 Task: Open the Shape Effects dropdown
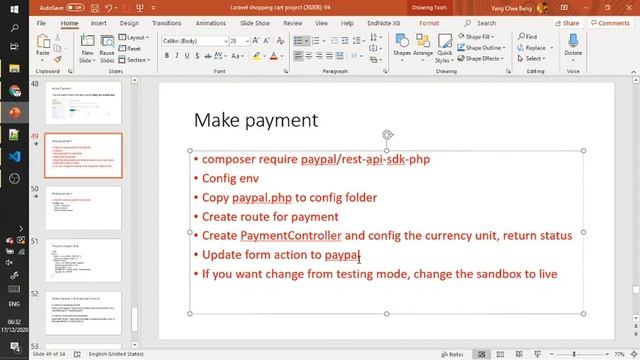(481, 58)
